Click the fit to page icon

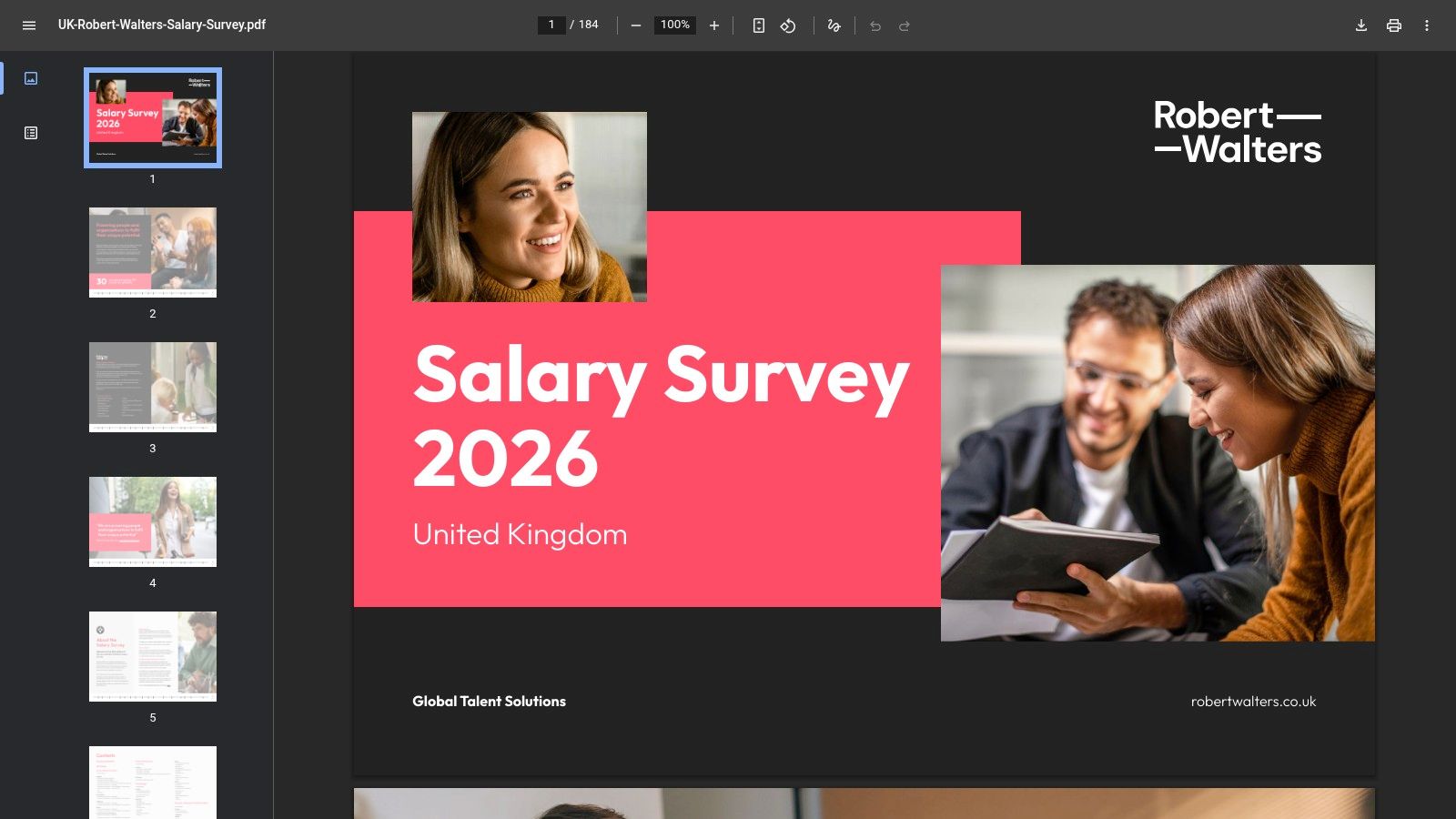click(759, 25)
